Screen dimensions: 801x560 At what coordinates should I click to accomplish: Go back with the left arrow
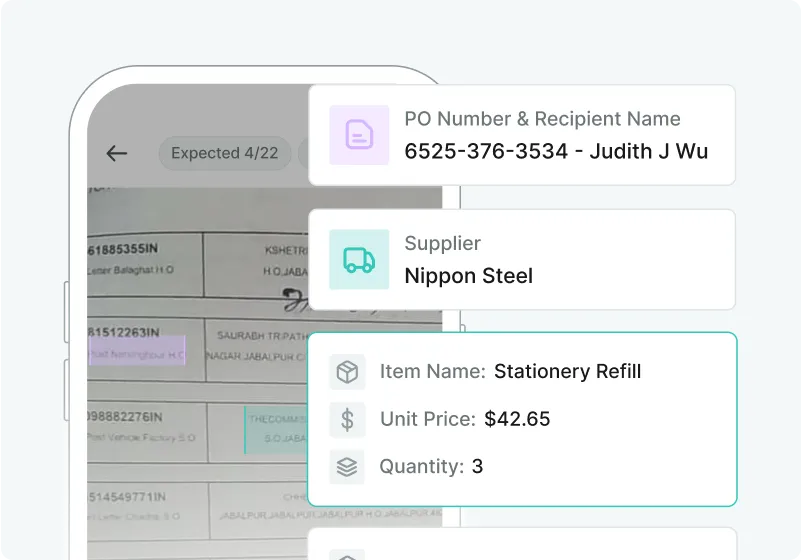tap(116, 153)
